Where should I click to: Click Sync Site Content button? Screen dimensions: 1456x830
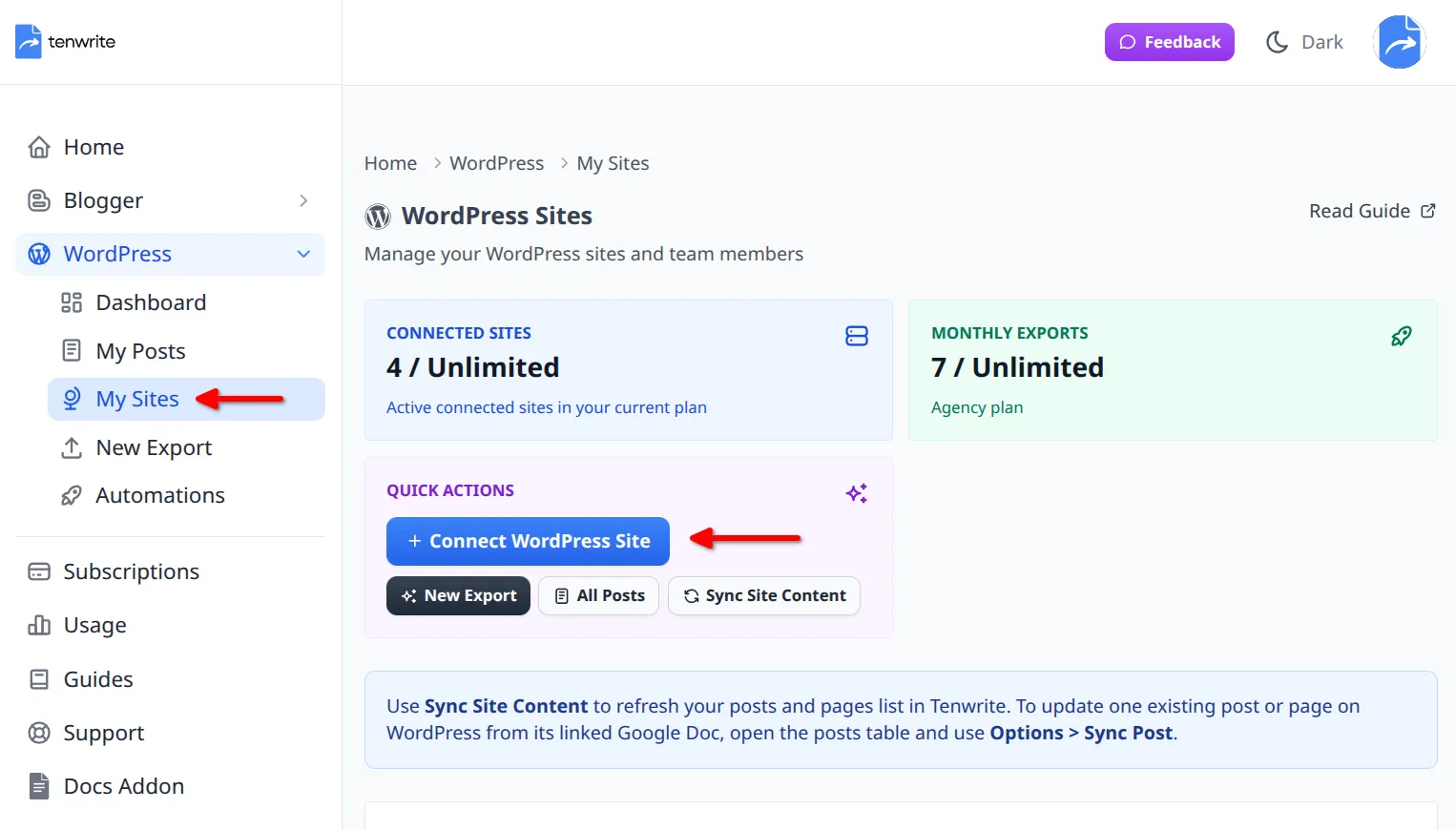click(763, 595)
